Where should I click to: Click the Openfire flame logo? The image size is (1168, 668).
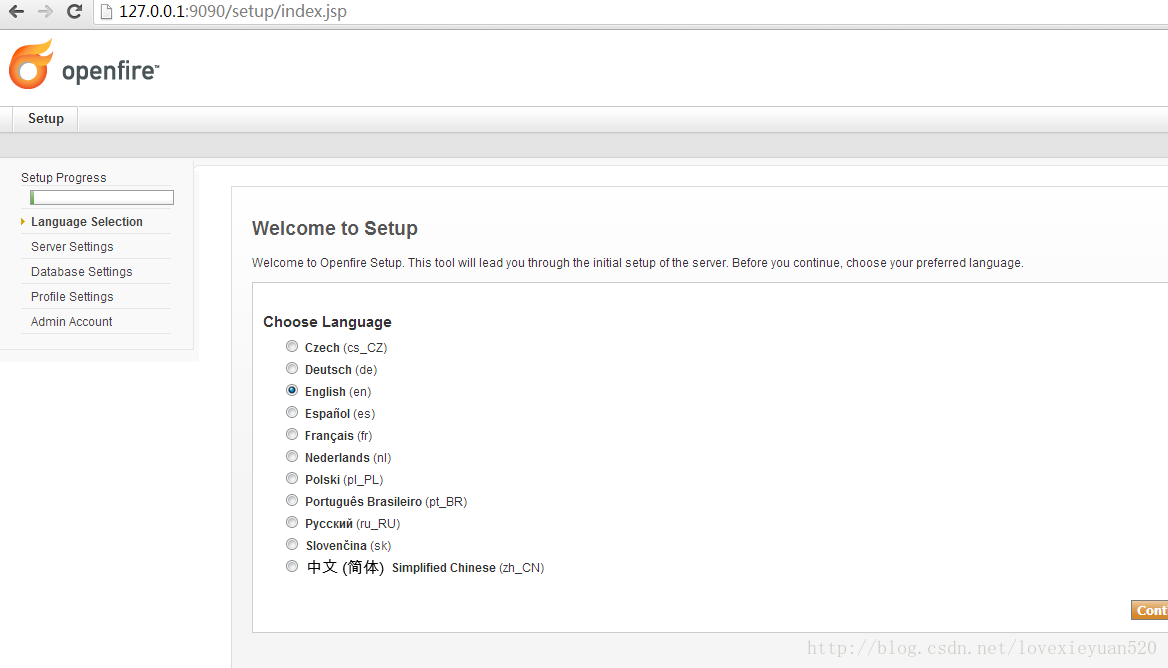[x=31, y=64]
